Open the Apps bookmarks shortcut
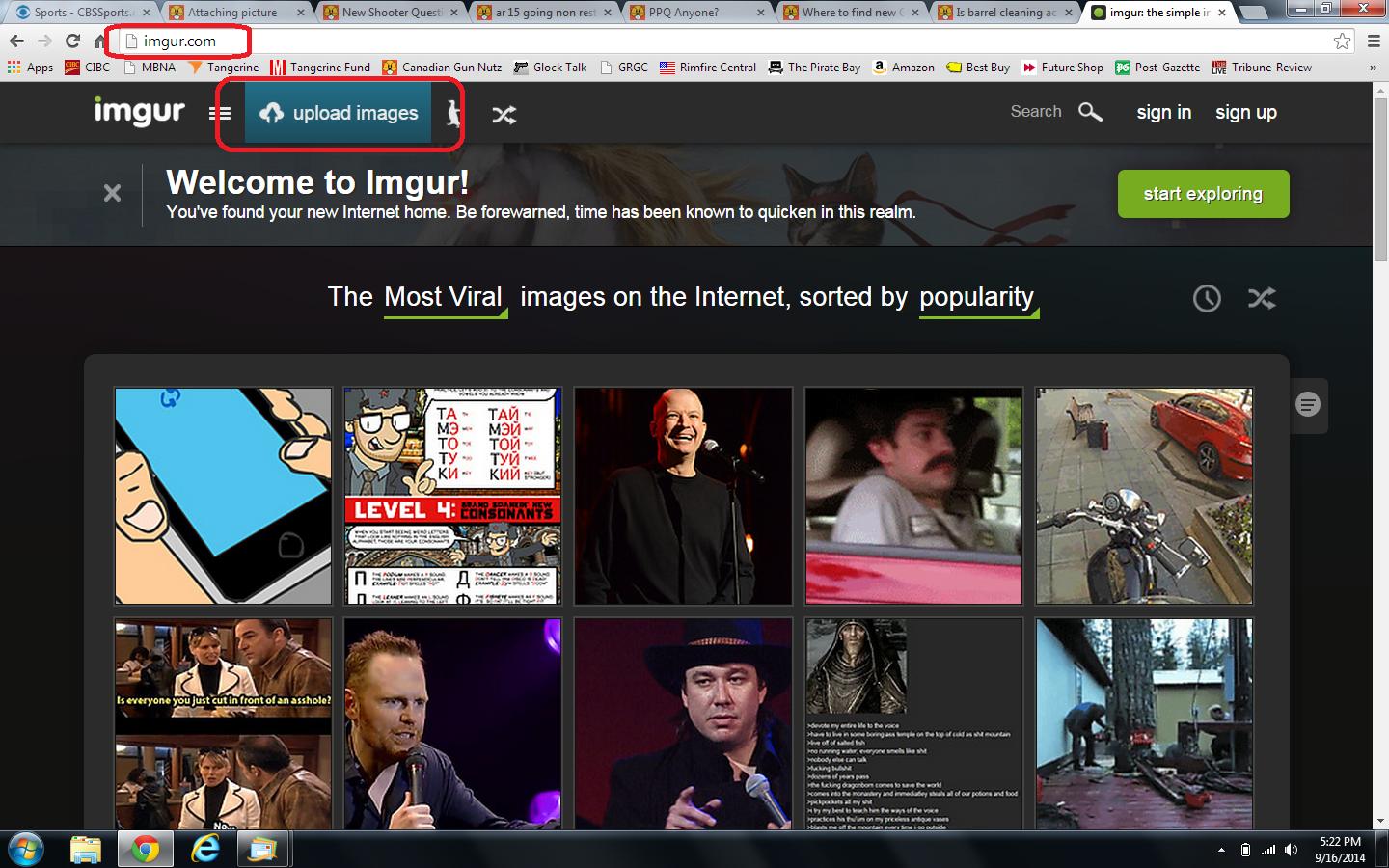Image resolution: width=1389 pixels, height=868 pixels. click(31, 68)
